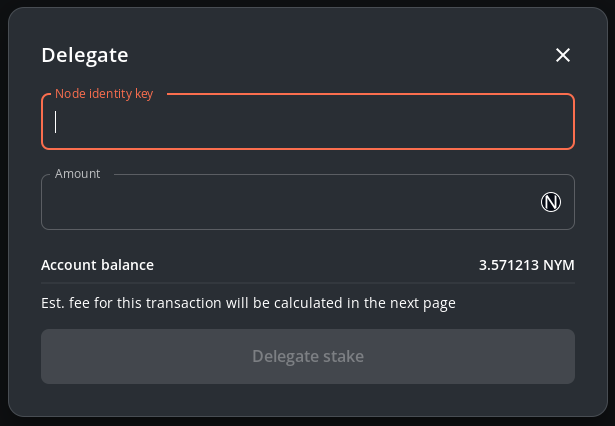Click the word "stake" on the bottom button
The height and width of the screenshot is (426, 615).
[342, 356]
